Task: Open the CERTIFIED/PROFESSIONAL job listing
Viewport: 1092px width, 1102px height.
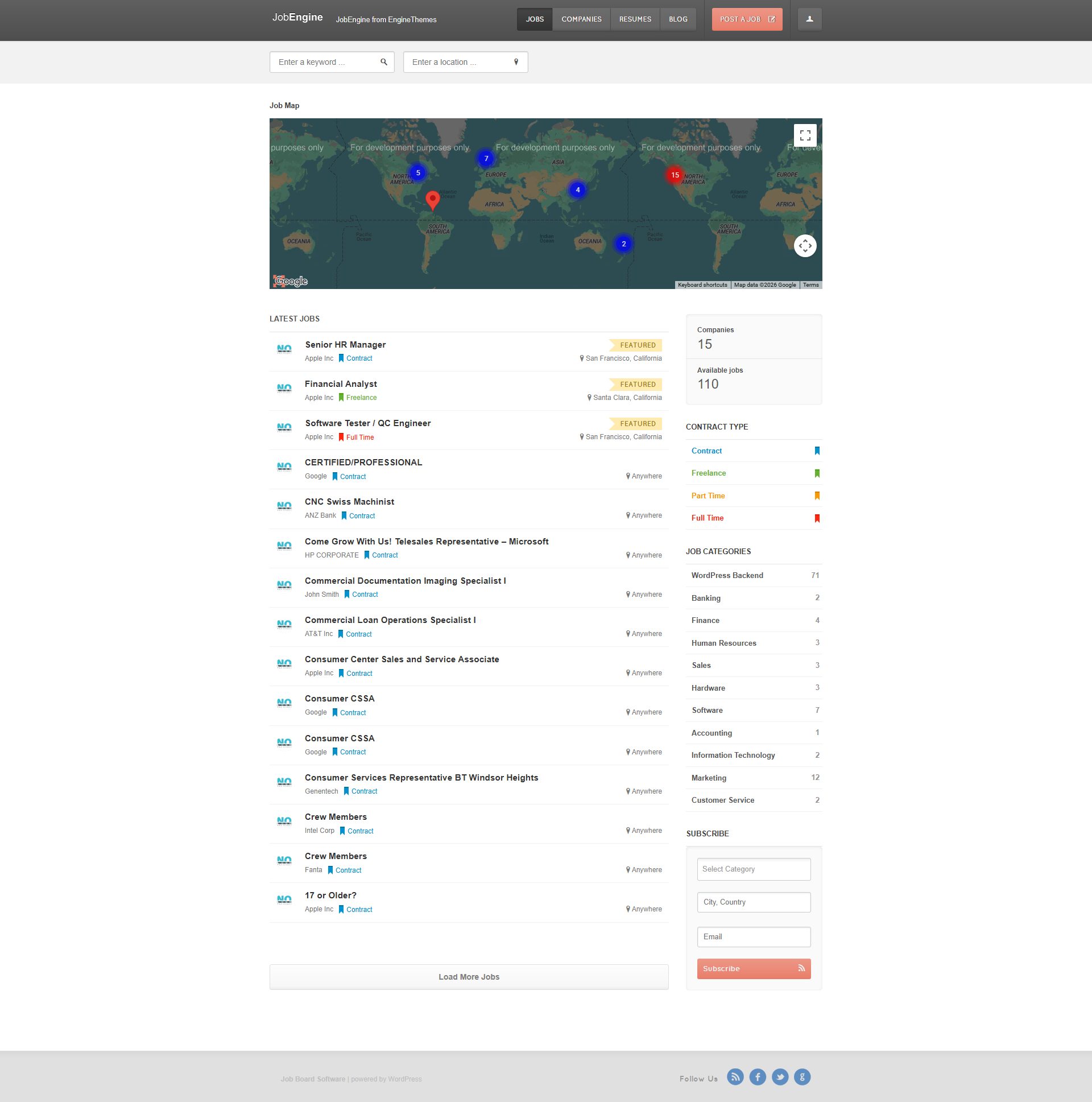Action: pos(363,463)
